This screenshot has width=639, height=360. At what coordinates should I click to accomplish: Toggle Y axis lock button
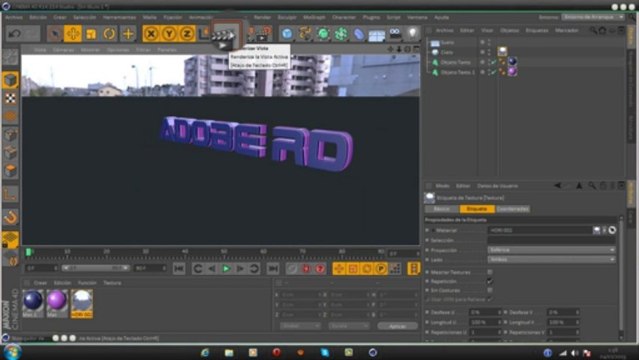[x=169, y=33]
